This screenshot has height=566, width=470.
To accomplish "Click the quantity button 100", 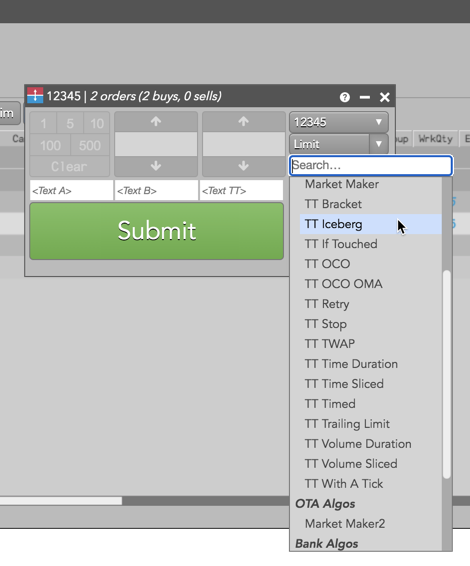I will click(50, 145).
